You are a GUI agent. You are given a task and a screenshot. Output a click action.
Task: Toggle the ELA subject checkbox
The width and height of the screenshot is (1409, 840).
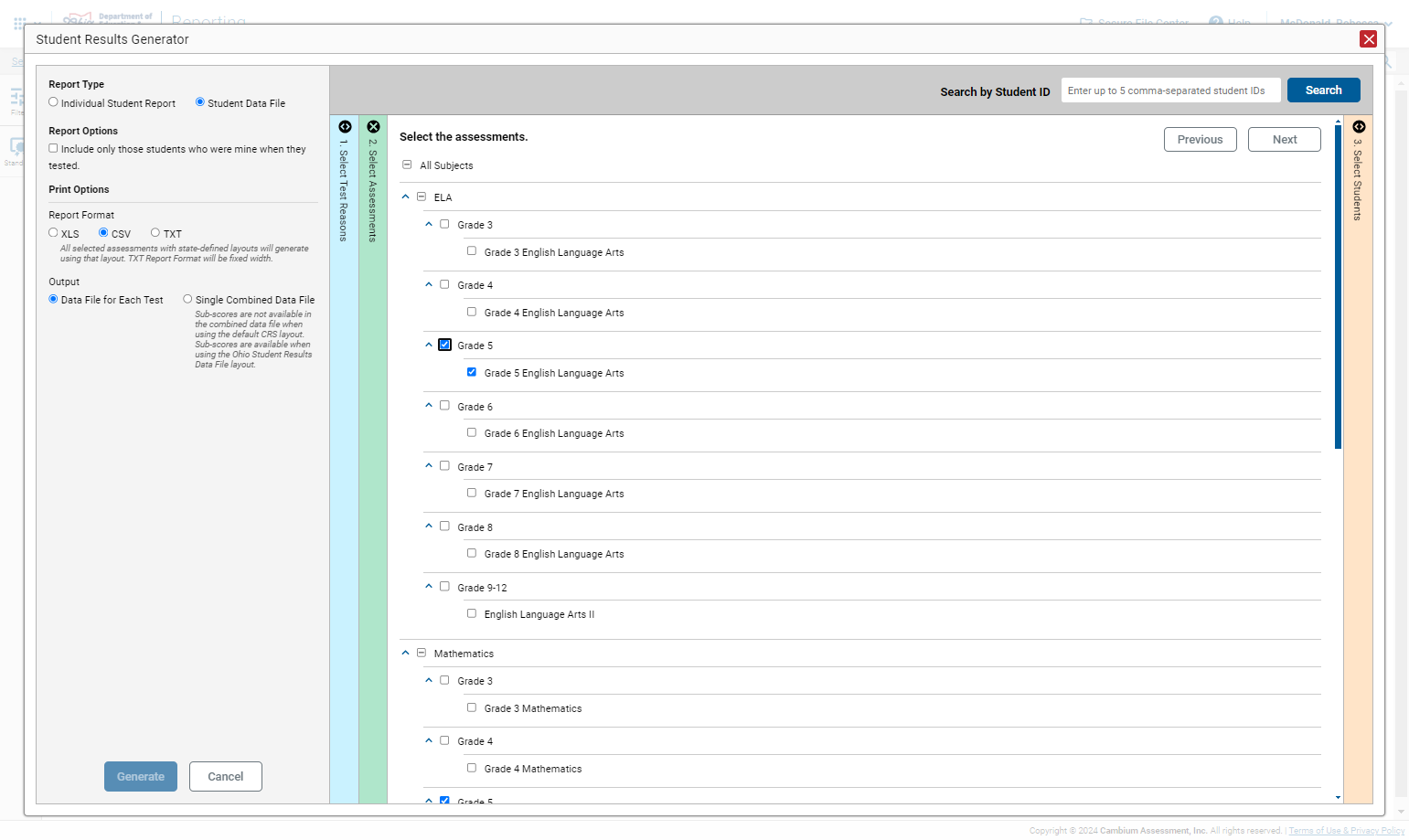(422, 197)
